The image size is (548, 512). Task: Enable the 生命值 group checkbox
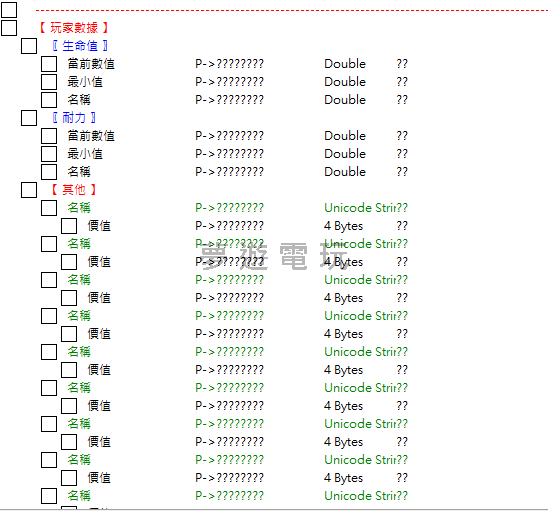click(29, 46)
